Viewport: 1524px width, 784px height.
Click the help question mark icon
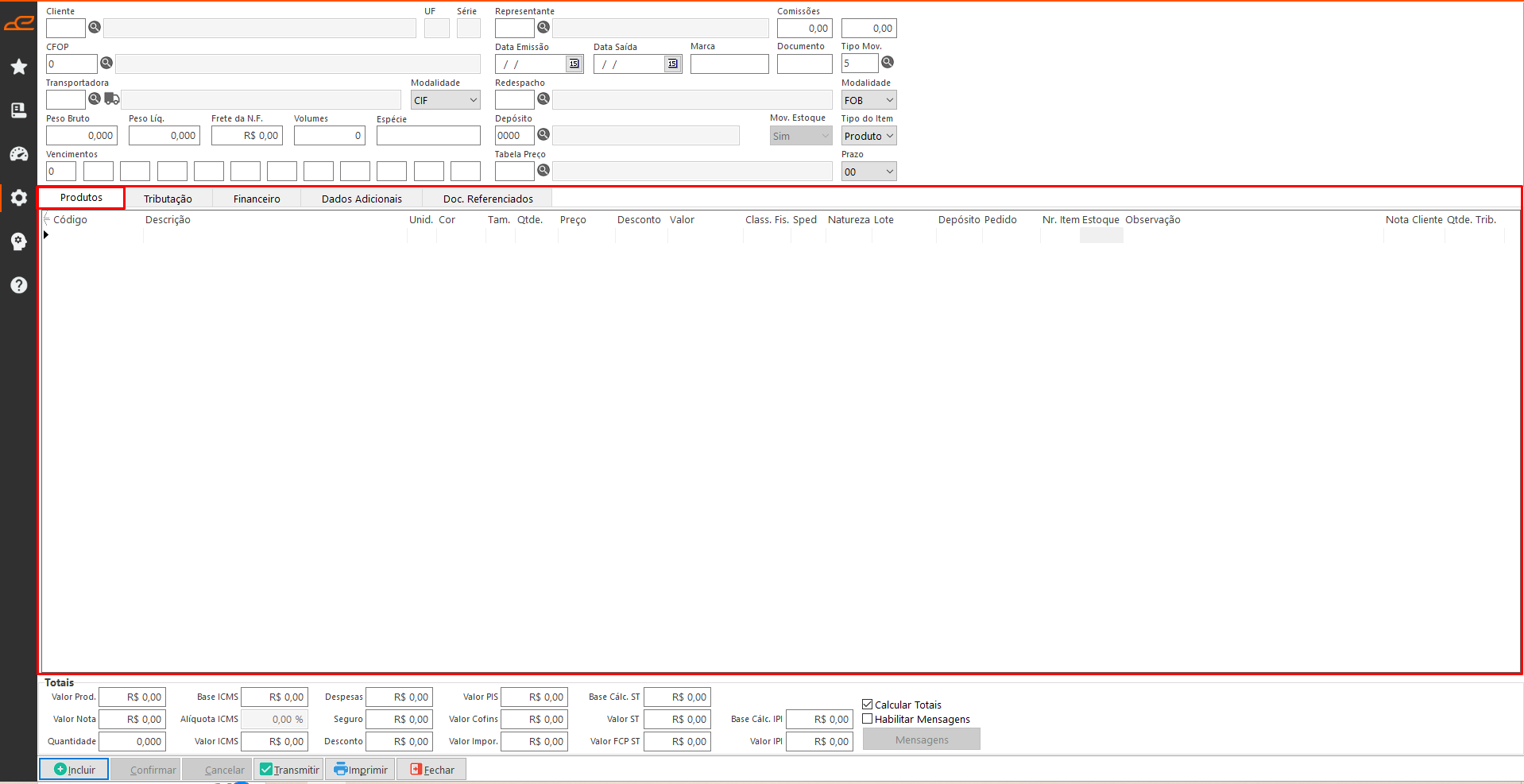(19, 285)
